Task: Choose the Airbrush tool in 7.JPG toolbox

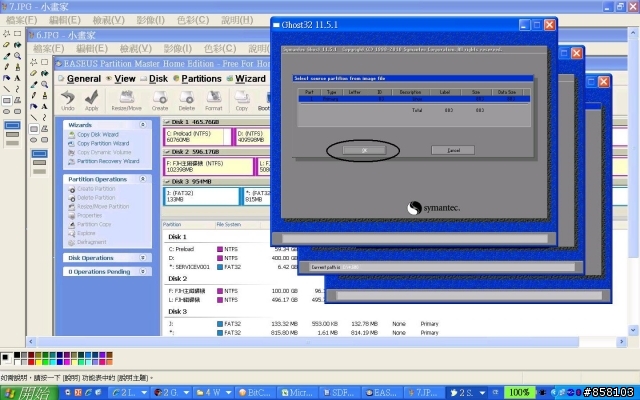Action: coord(7,78)
